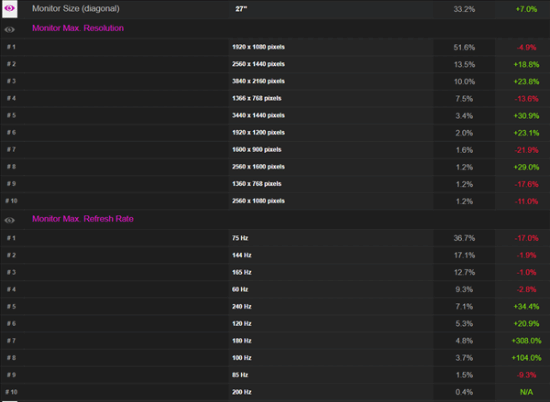Toggle eye icon beside Monitor Max. Refresh Rate
The image size is (550, 402).
point(9,220)
